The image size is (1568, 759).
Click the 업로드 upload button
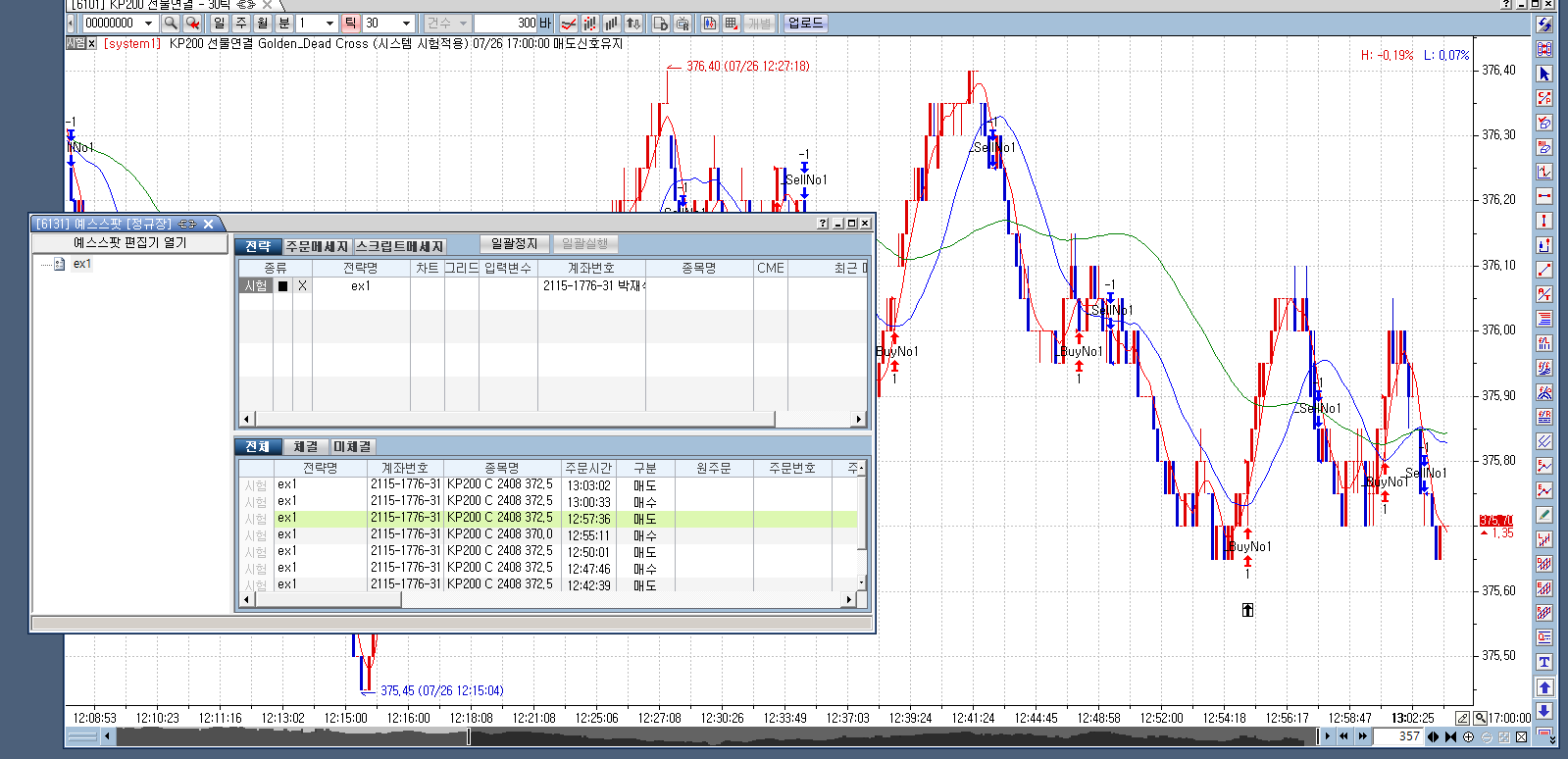(805, 23)
